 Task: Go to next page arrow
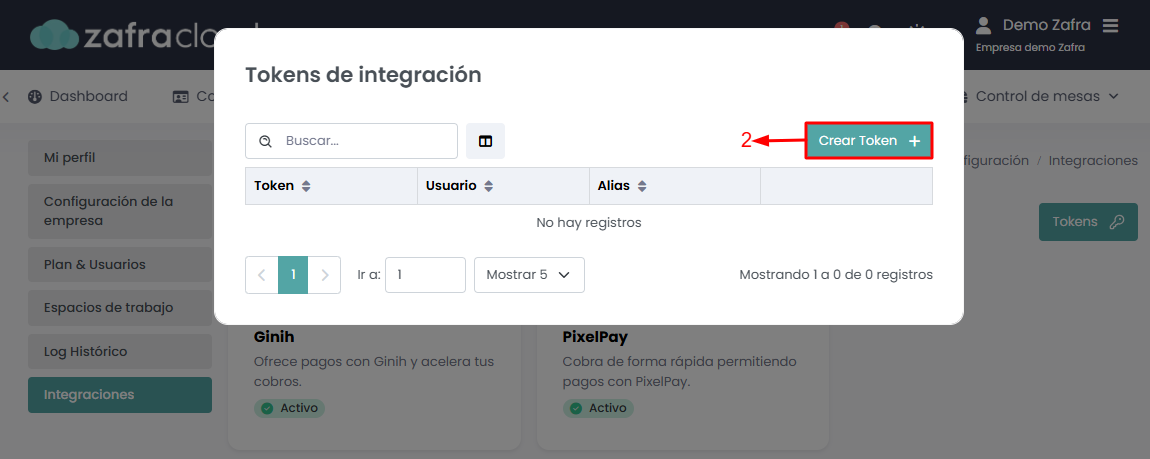(x=325, y=275)
